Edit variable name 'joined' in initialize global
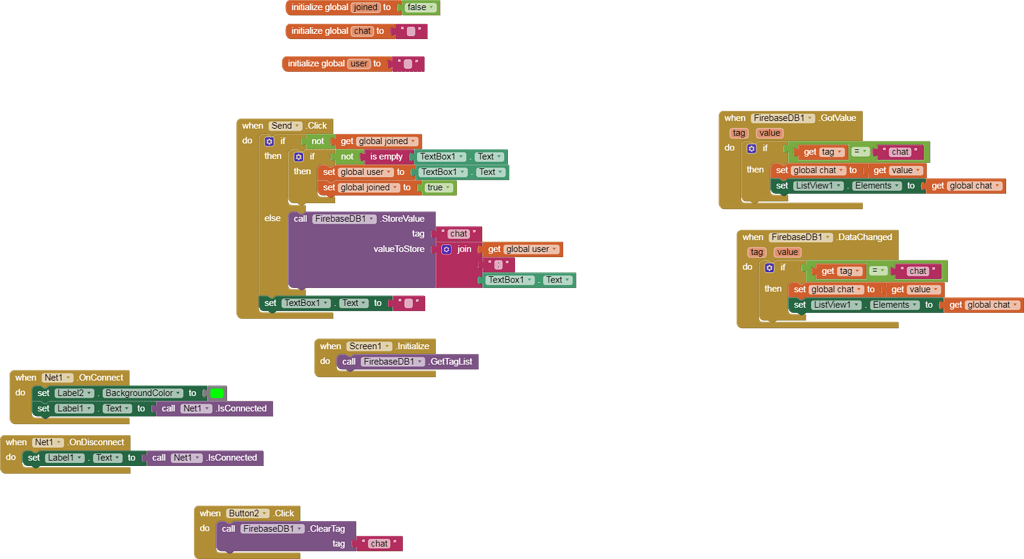 click(365, 7)
